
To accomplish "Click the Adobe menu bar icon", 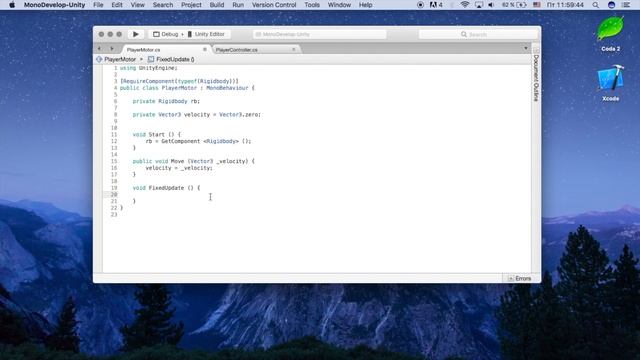I will (x=436, y=5).
